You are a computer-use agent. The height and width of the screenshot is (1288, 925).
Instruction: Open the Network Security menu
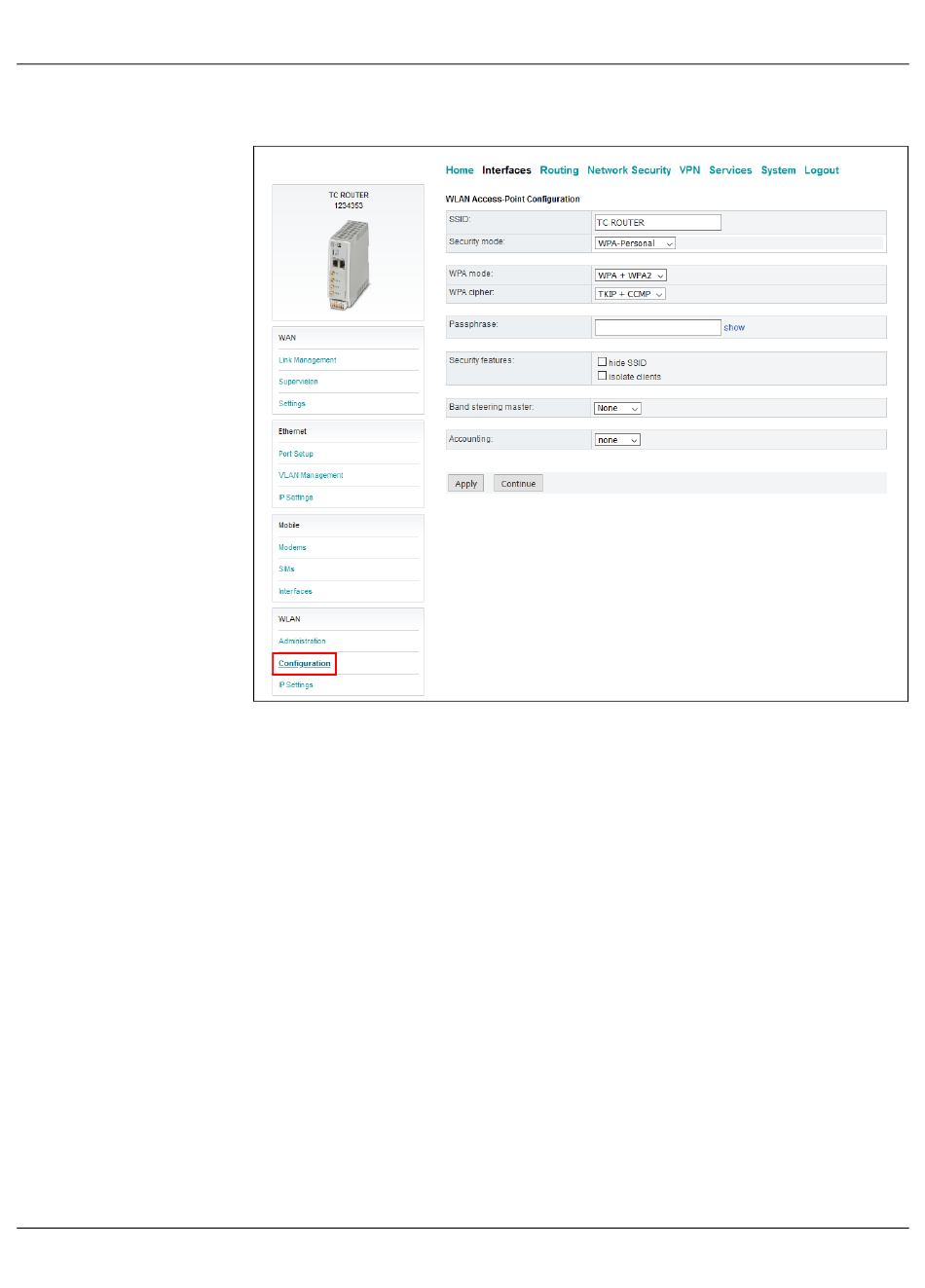628,170
